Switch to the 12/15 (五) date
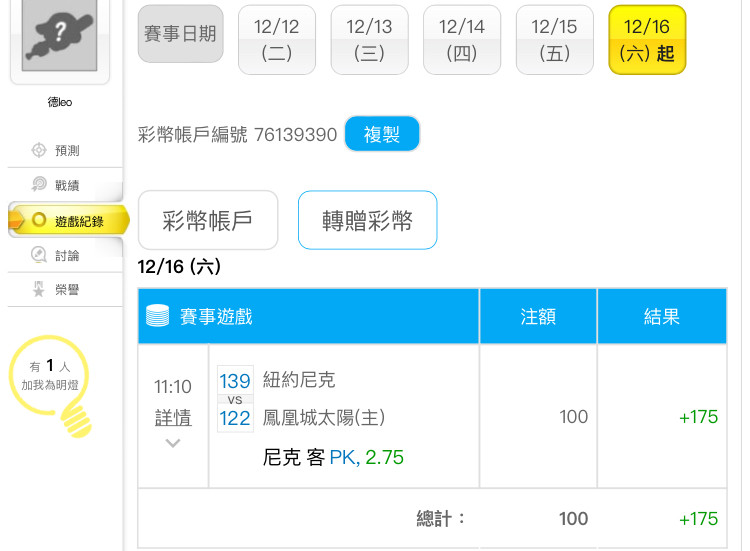750x551 pixels. [554, 40]
